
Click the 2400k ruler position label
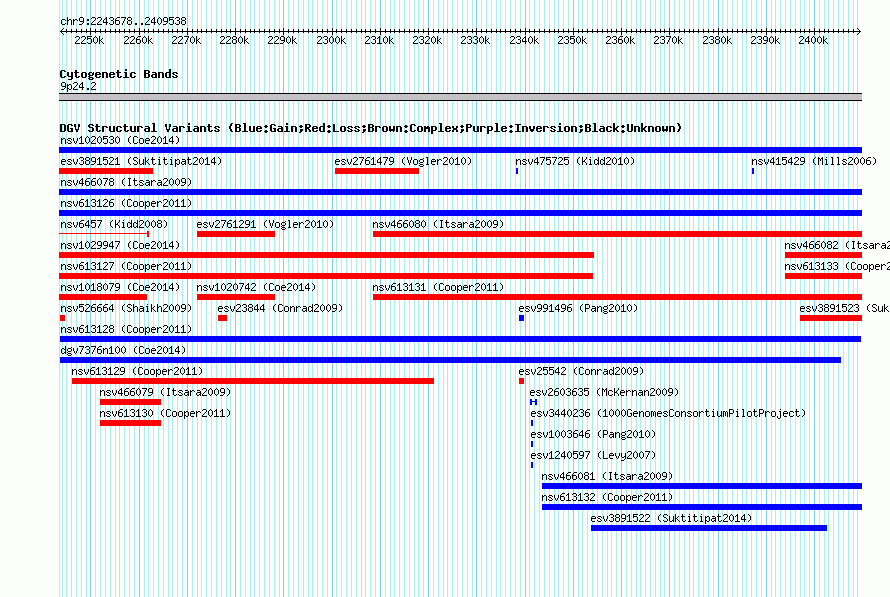point(813,40)
